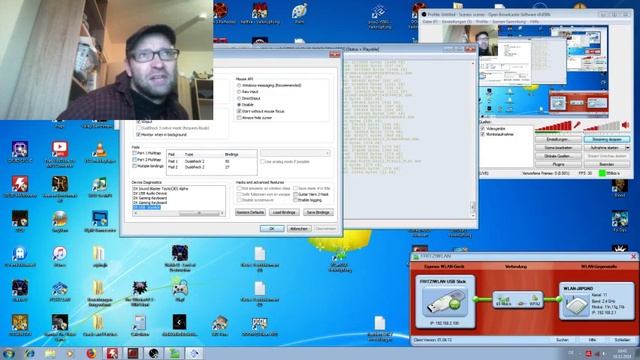
Task: Mute the desktop speaker icon in OBS
Action: coord(626,124)
